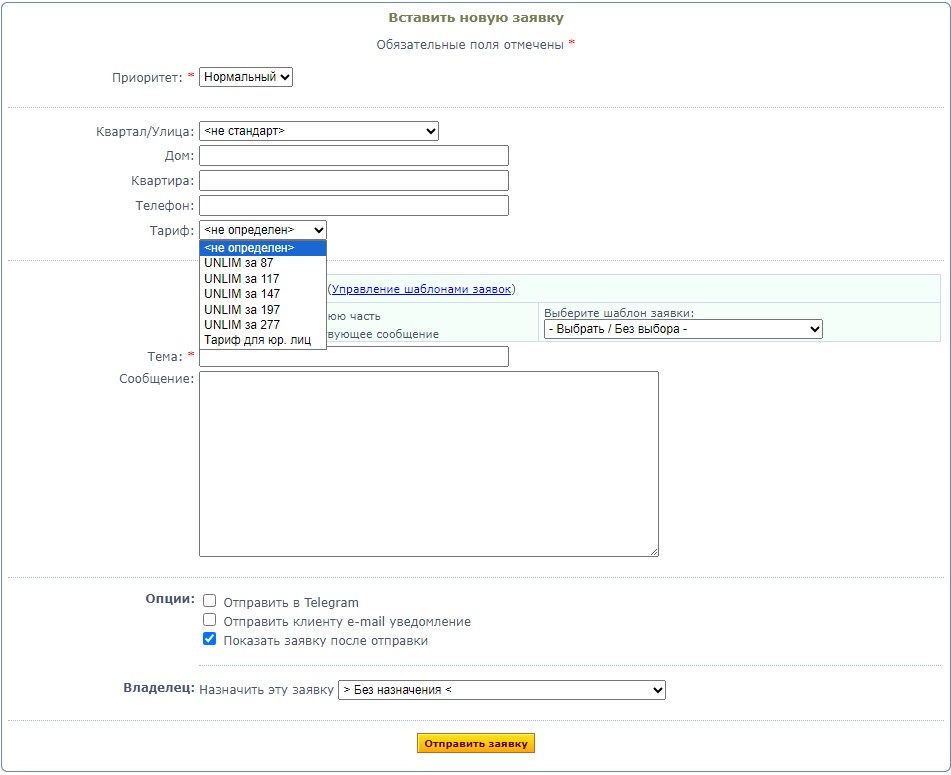Open the Владелец assignment dropdown
The height and width of the screenshot is (775, 951).
pos(502,690)
